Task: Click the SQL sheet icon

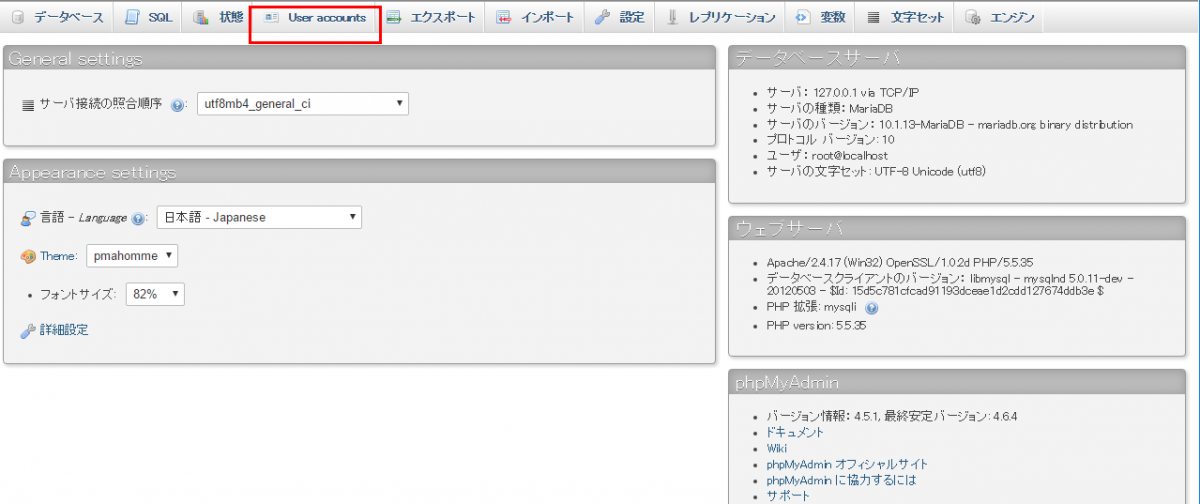Action: [132, 17]
